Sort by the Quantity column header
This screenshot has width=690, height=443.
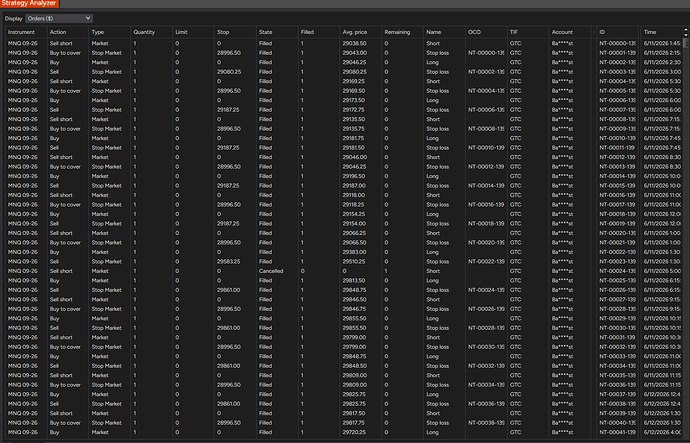coord(151,32)
